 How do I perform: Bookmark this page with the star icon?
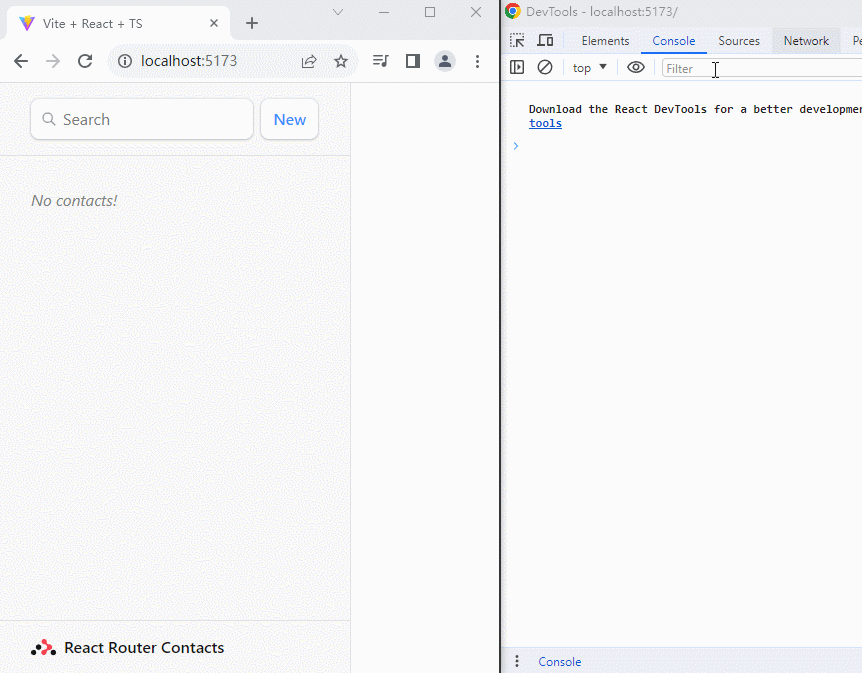click(x=341, y=61)
